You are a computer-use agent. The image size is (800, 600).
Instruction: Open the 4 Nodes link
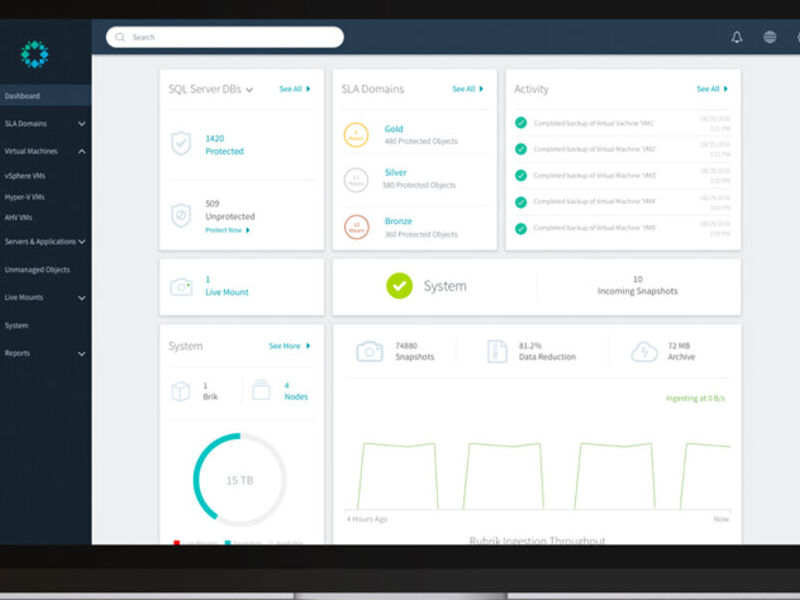296,391
